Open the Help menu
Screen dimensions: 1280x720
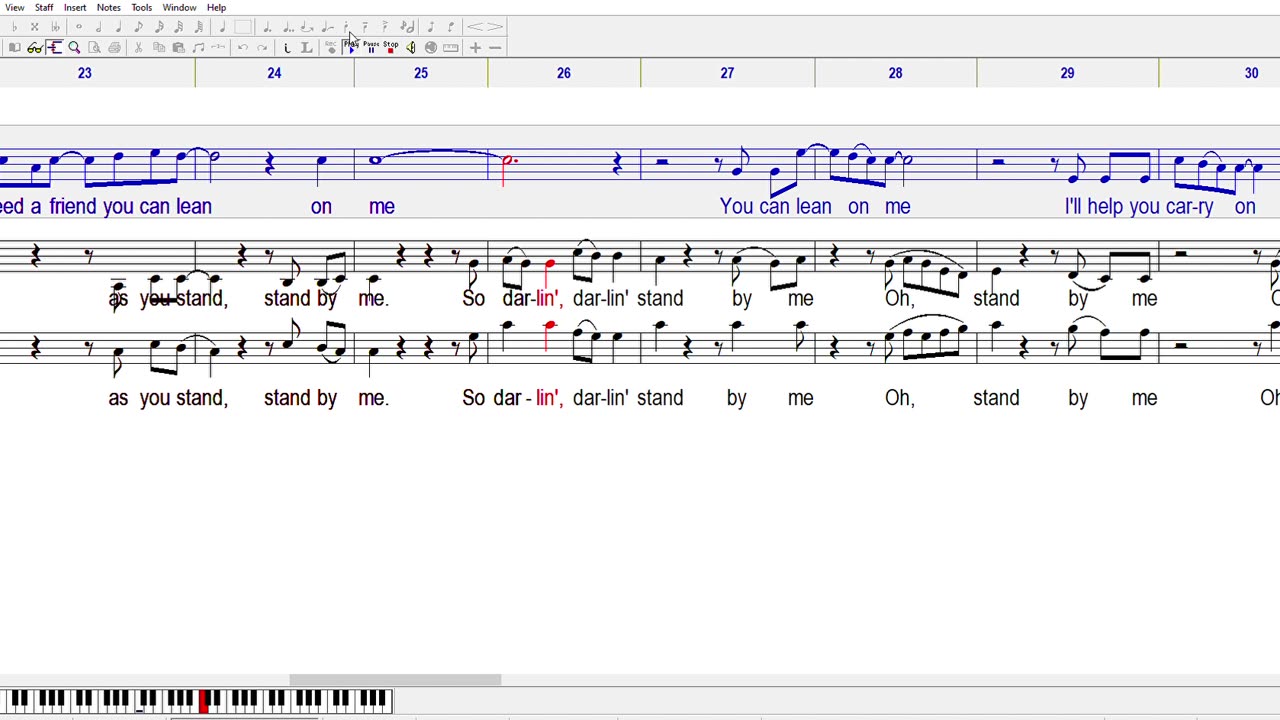pyautogui.click(x=216, y=7)
